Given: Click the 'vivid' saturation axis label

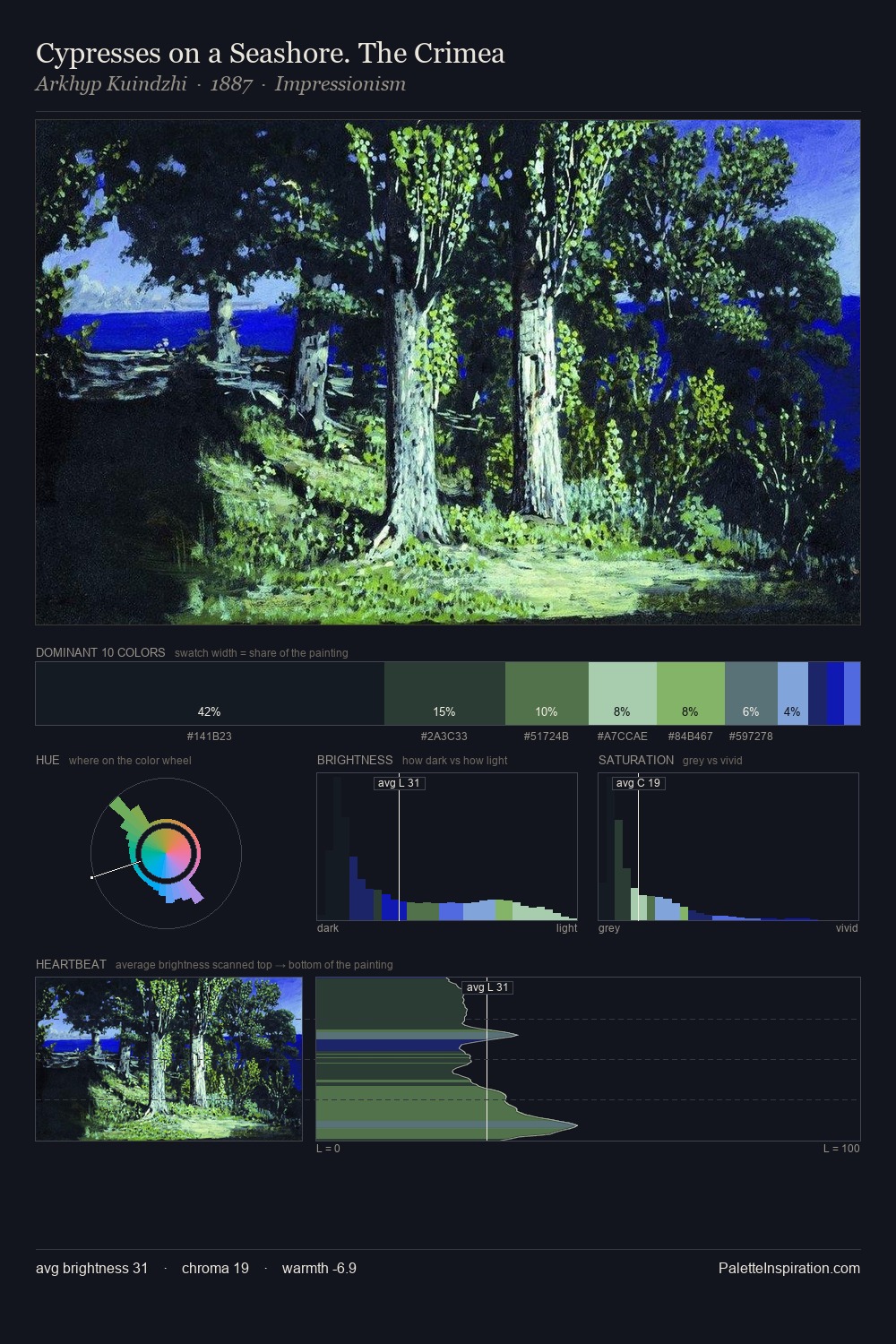Looking at the screenshot, I should point(847,928).
